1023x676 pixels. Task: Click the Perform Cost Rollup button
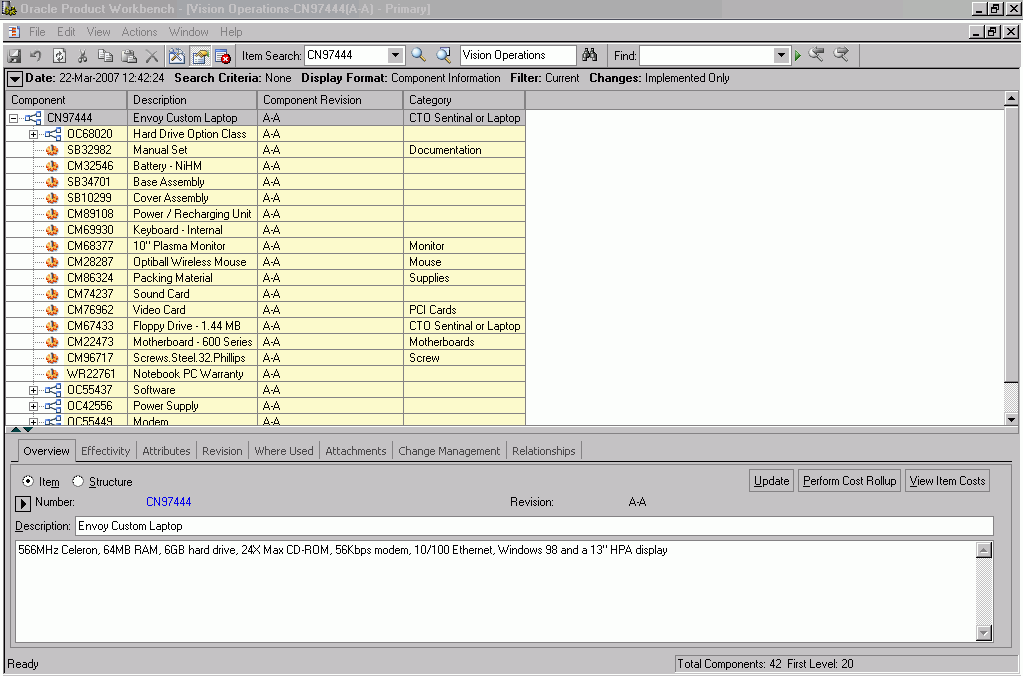[849, 481]
